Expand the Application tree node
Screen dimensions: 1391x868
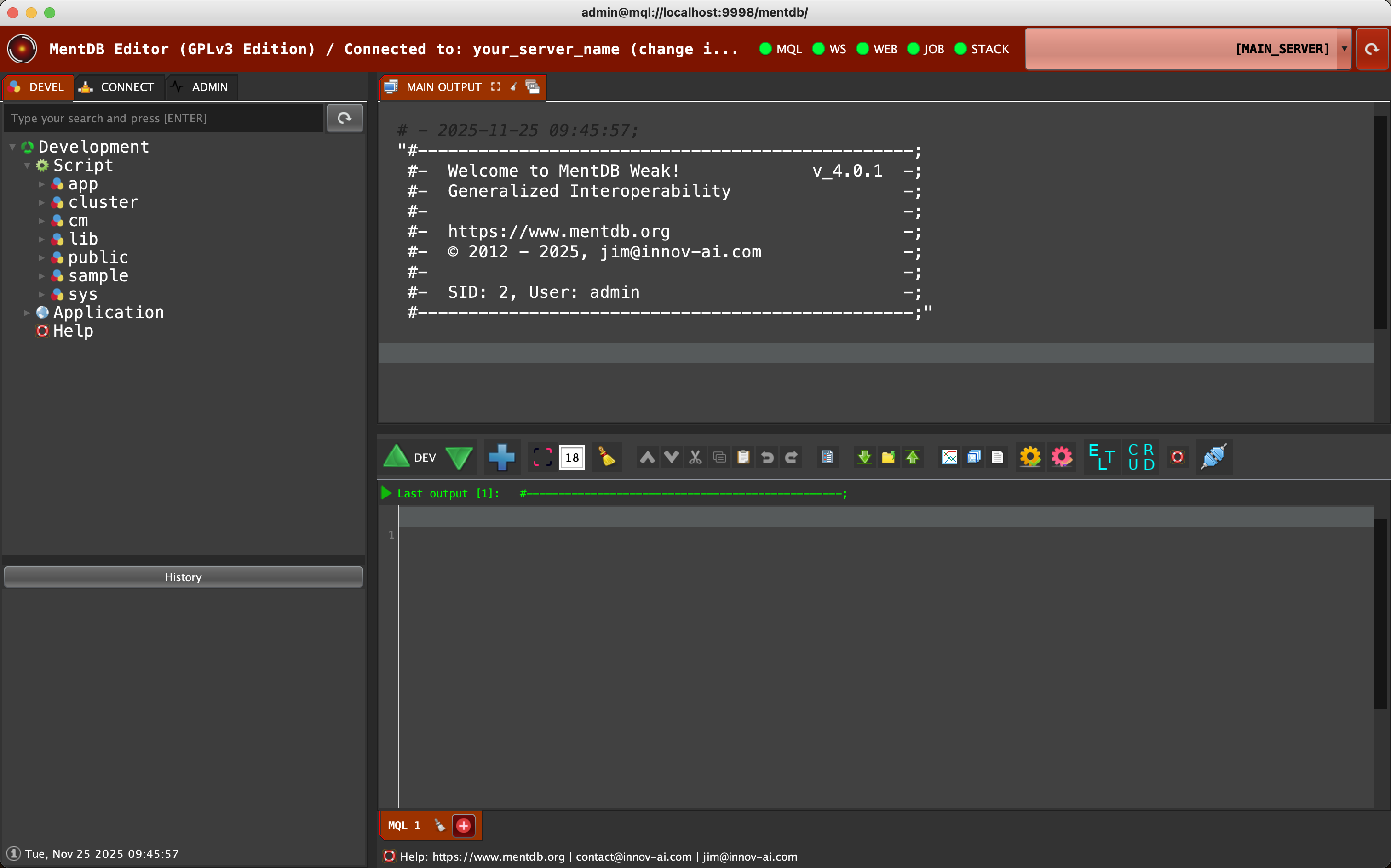(26, 313)
